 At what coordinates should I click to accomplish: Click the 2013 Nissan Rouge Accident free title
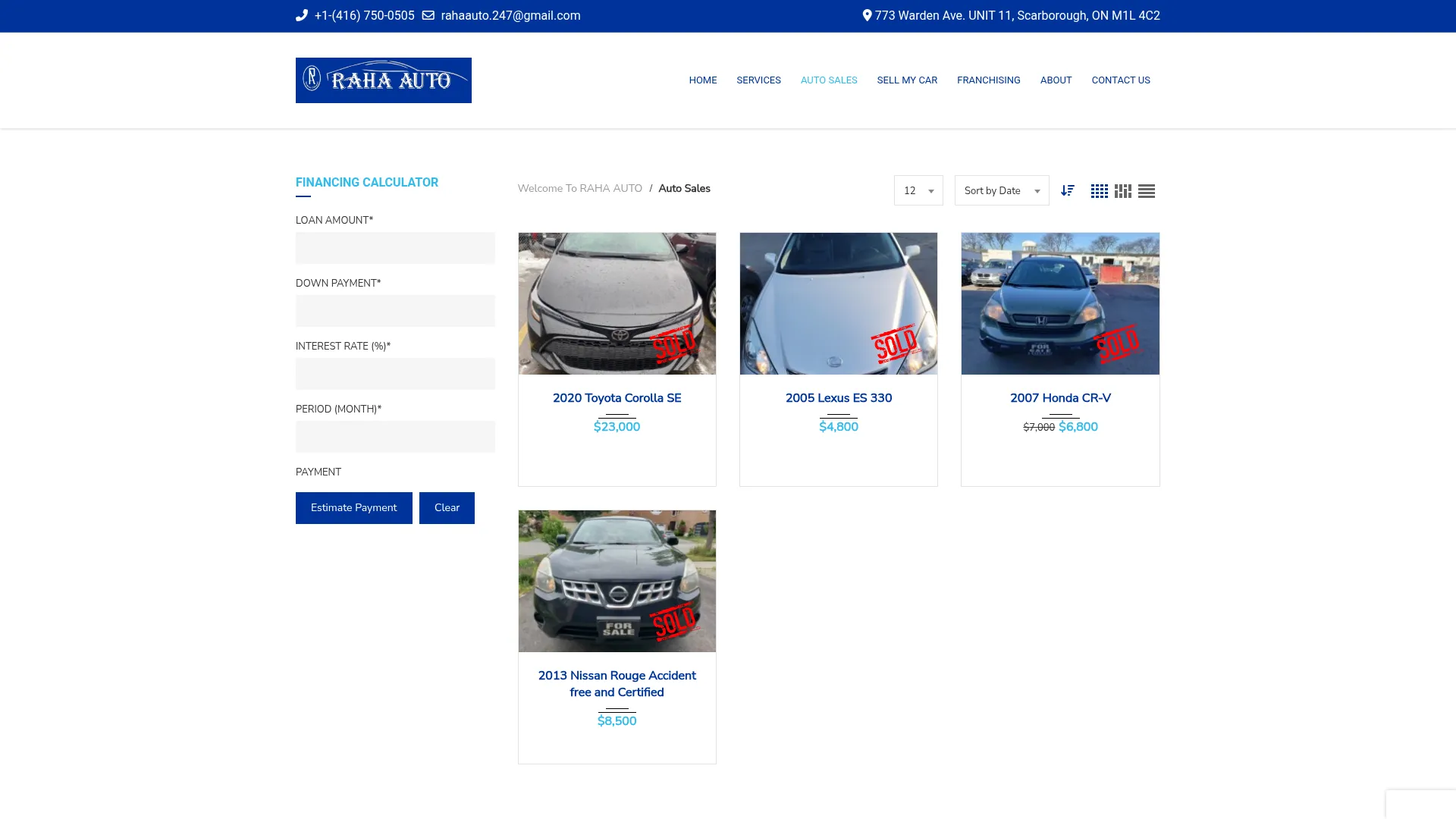coord(617,684)
